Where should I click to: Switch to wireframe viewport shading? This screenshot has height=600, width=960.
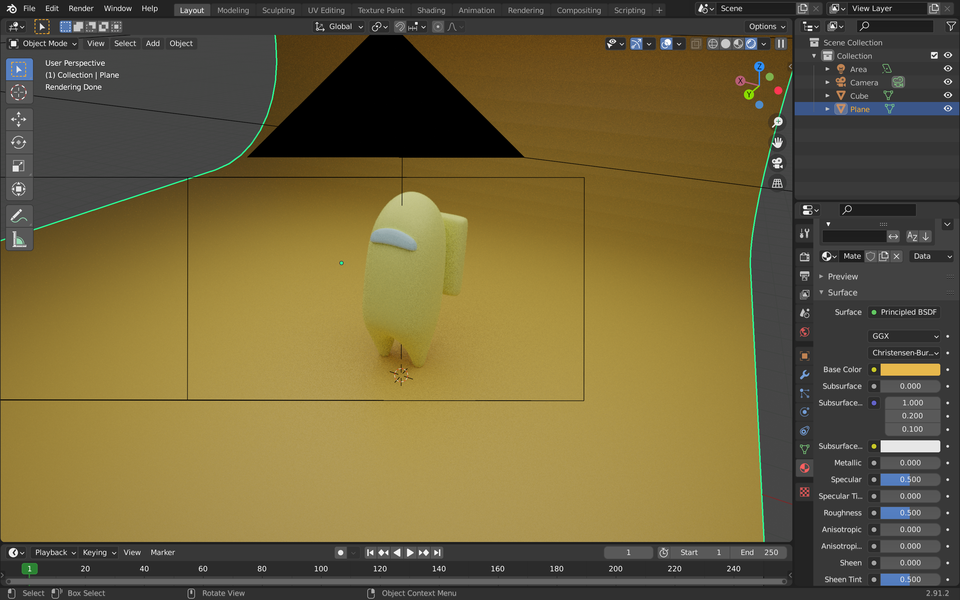pos(713,43)
